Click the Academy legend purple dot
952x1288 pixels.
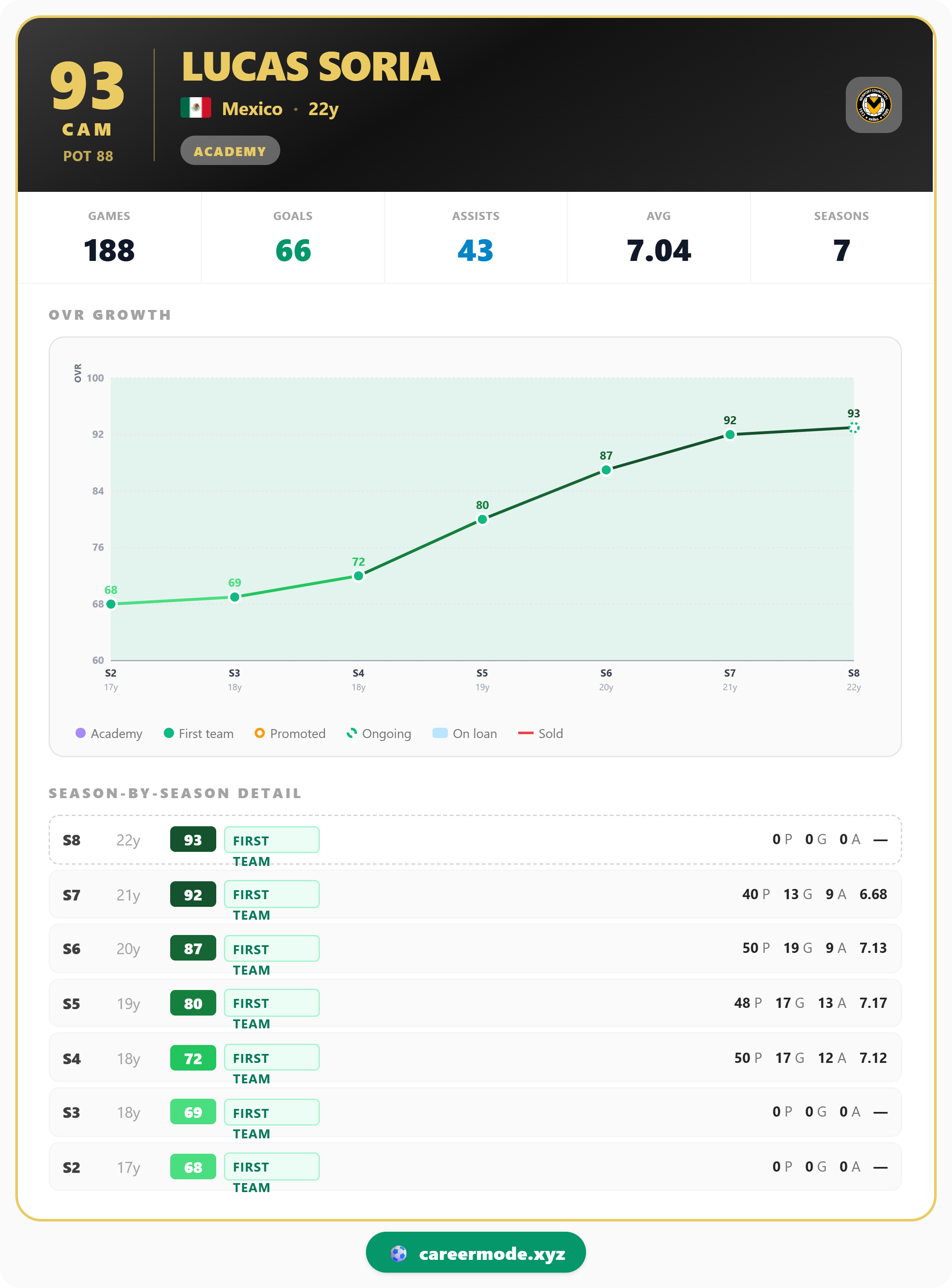coord(81,733)
